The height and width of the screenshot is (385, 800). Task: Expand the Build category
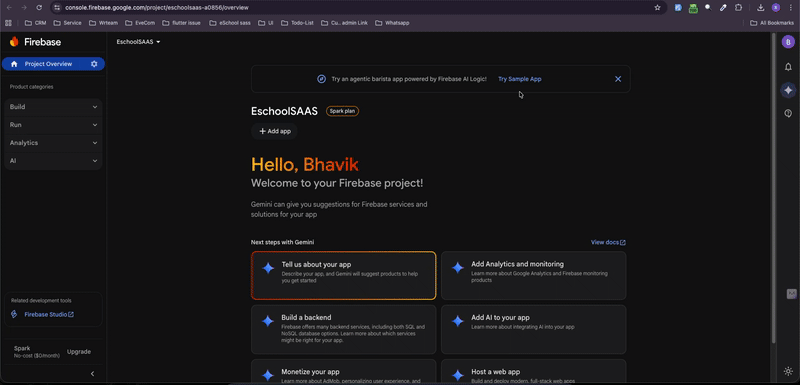pos(53,107)
